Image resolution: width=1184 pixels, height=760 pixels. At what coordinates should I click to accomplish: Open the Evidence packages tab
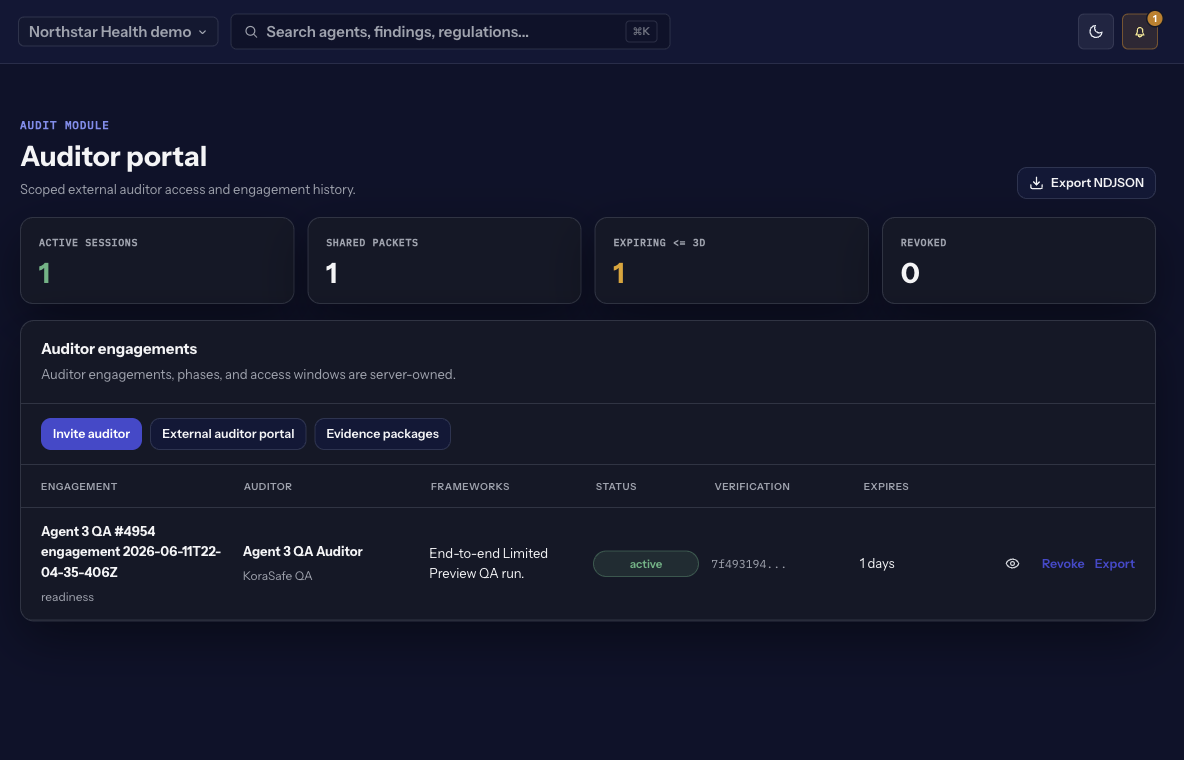382,434
